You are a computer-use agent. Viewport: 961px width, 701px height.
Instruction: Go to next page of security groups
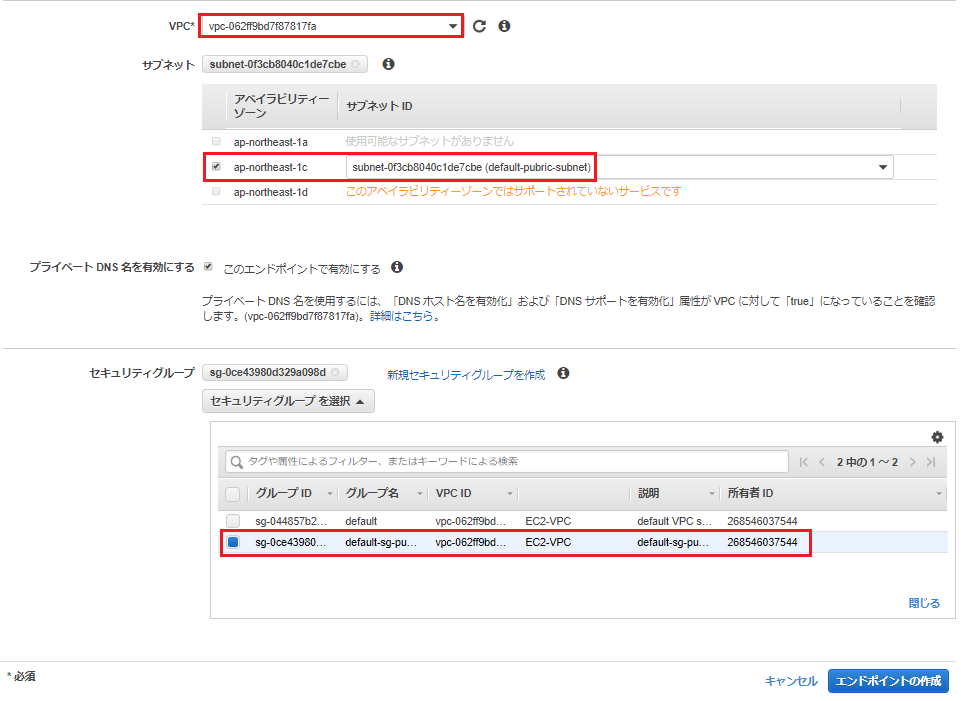(x=913, y=462)
